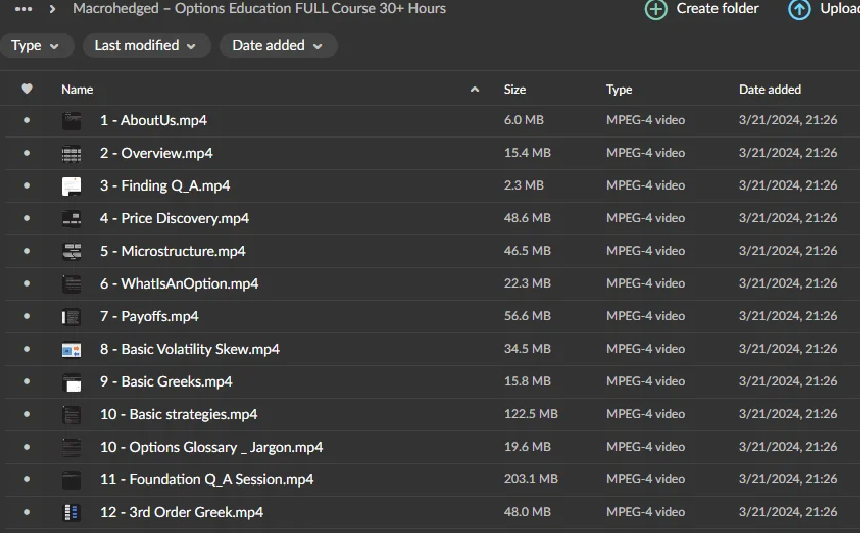Viewport: 860px width, 533px height.
Task: Sort files by the Size column header
Action: pyautogui.click(x=514, y=89)
